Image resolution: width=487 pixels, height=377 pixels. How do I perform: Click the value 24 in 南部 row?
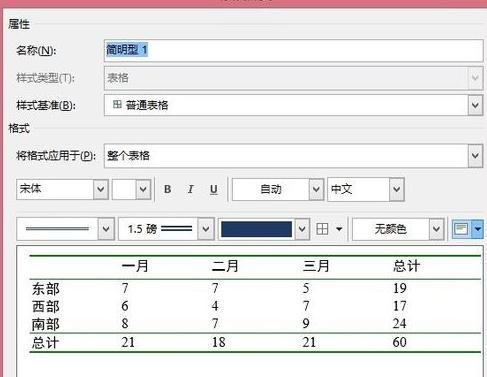click(399, 324)
